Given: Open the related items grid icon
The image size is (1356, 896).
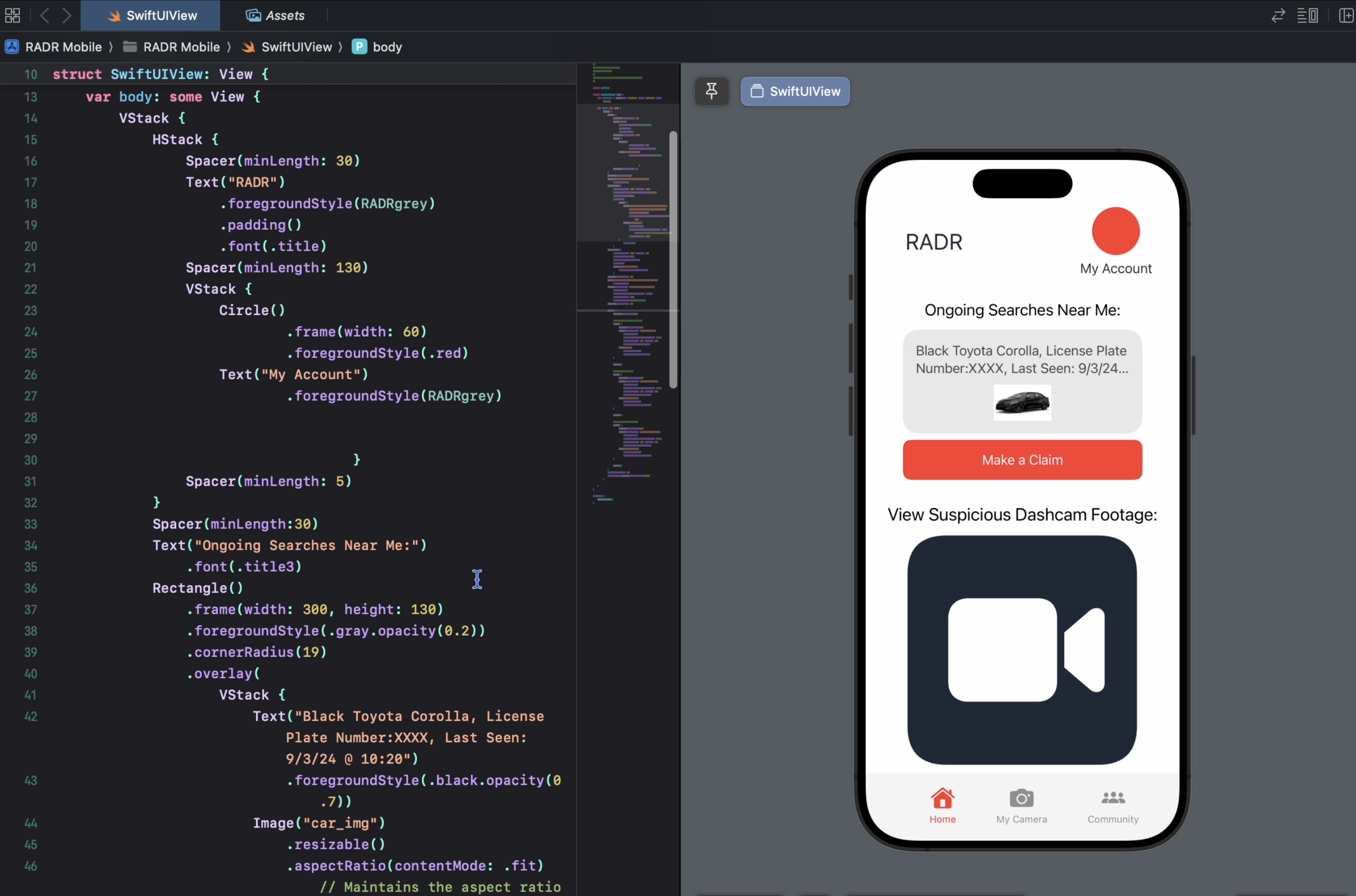Looking at the screenshot, I should tap(12, 15).
